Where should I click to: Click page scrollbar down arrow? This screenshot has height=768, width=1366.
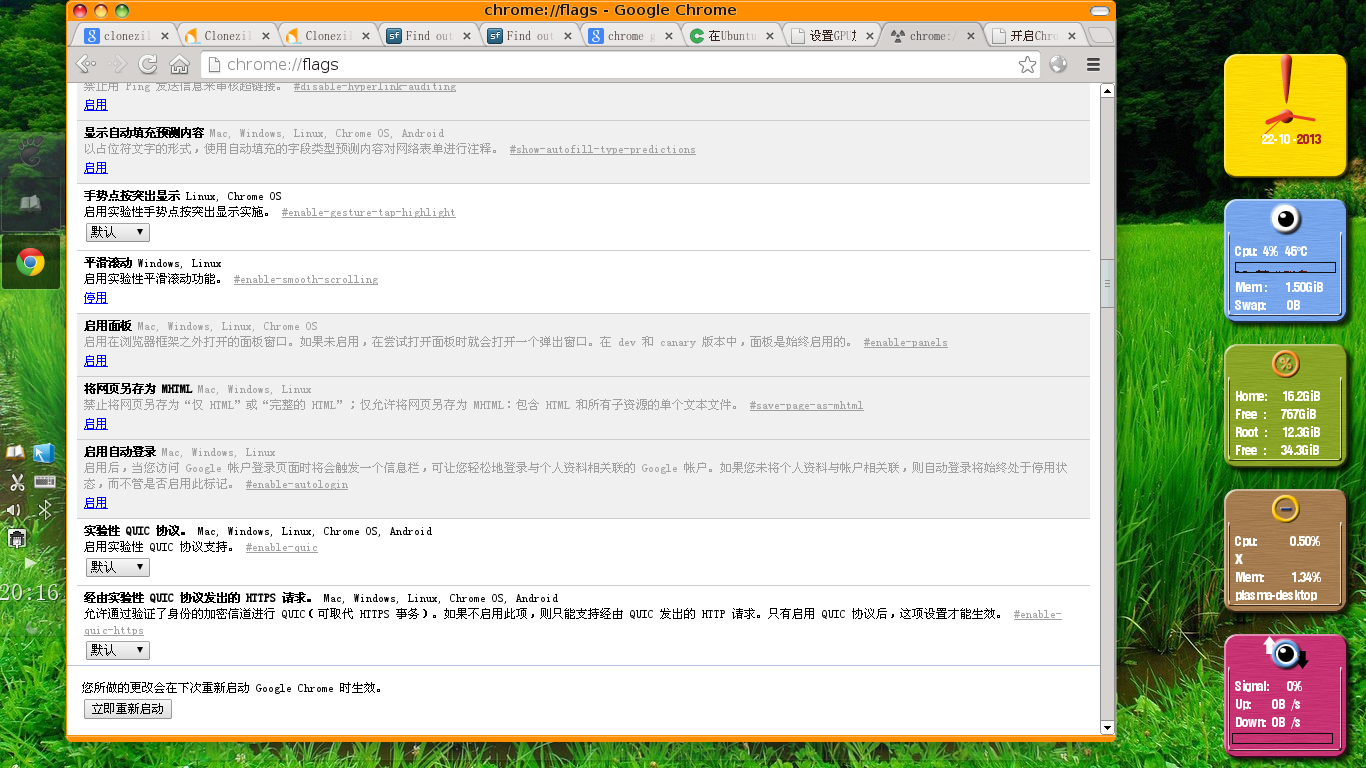pos(1107,727)
